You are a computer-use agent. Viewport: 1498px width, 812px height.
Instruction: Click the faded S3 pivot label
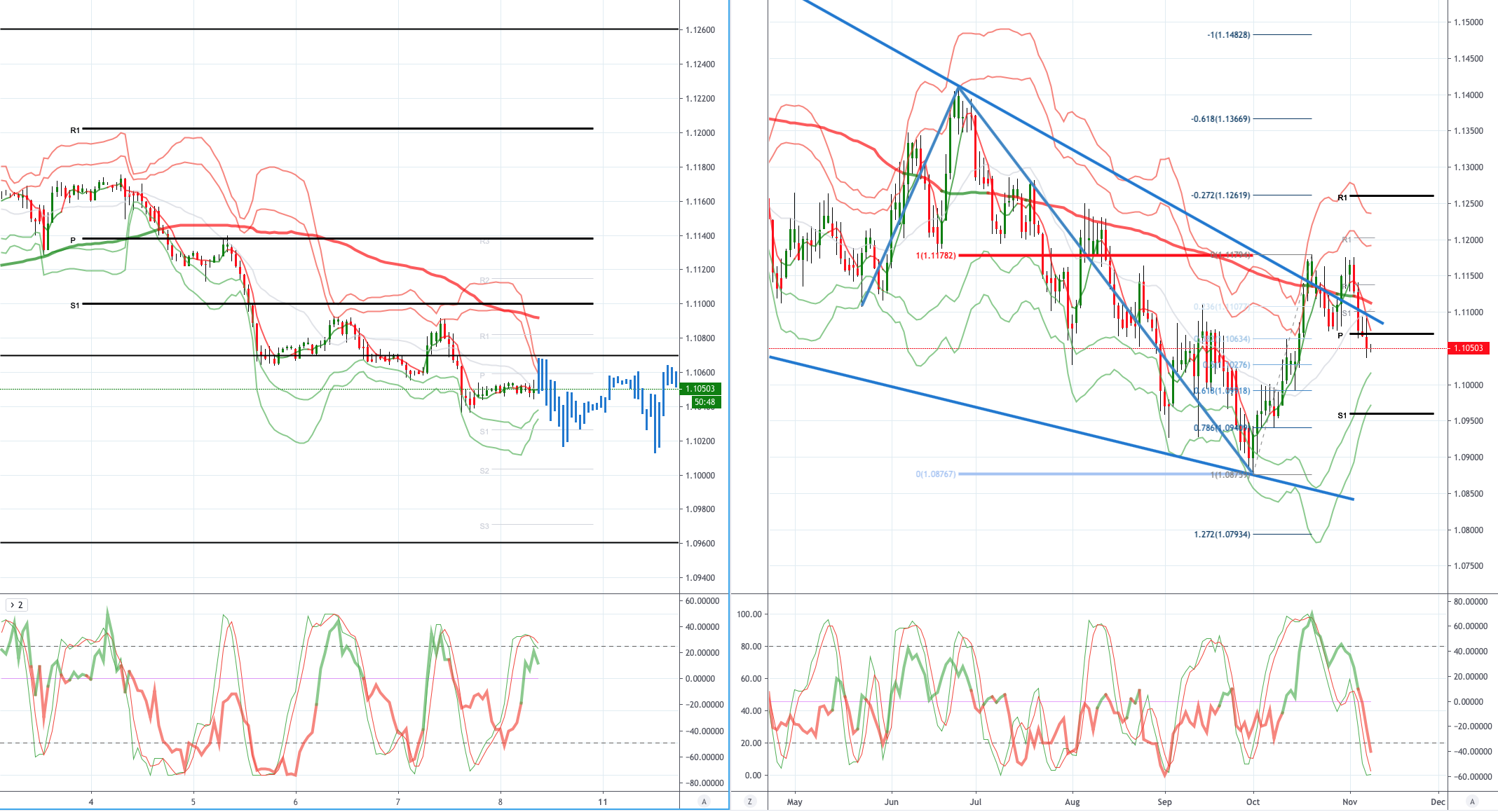coord(484,526)
